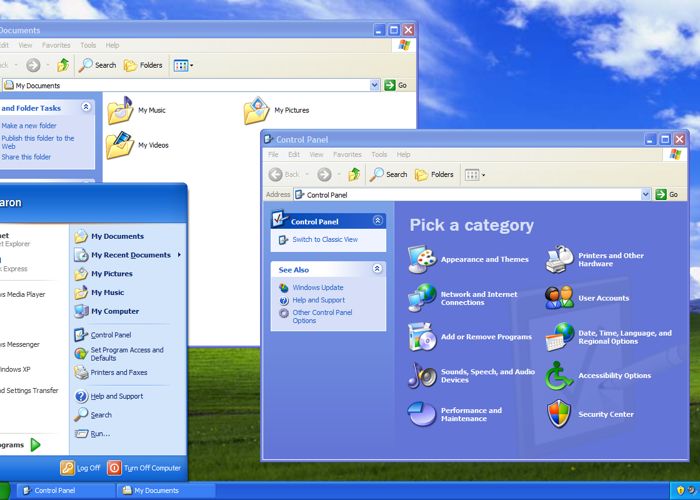
Task: Click Search in the Control Panel toolbar
Action: pyautogui.click(x=388, y=174)
